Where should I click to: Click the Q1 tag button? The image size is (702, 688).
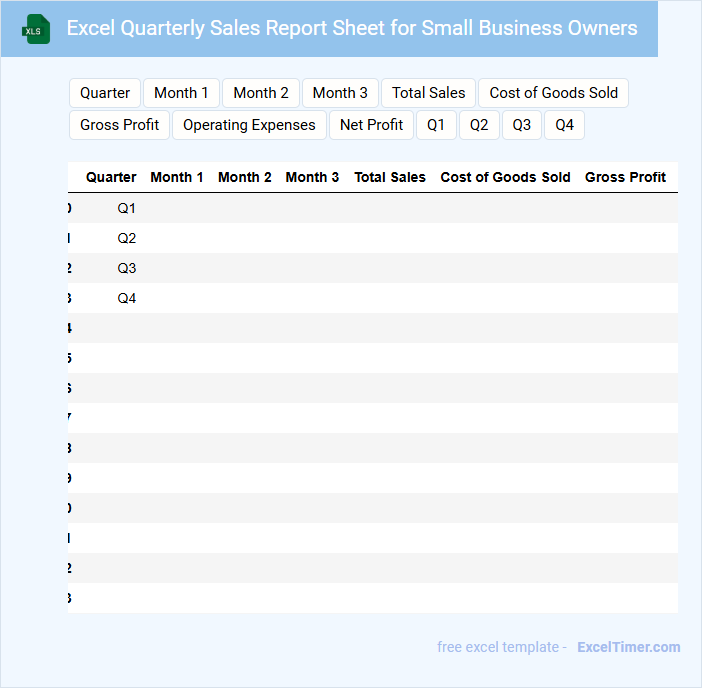[x=436, y=125]
